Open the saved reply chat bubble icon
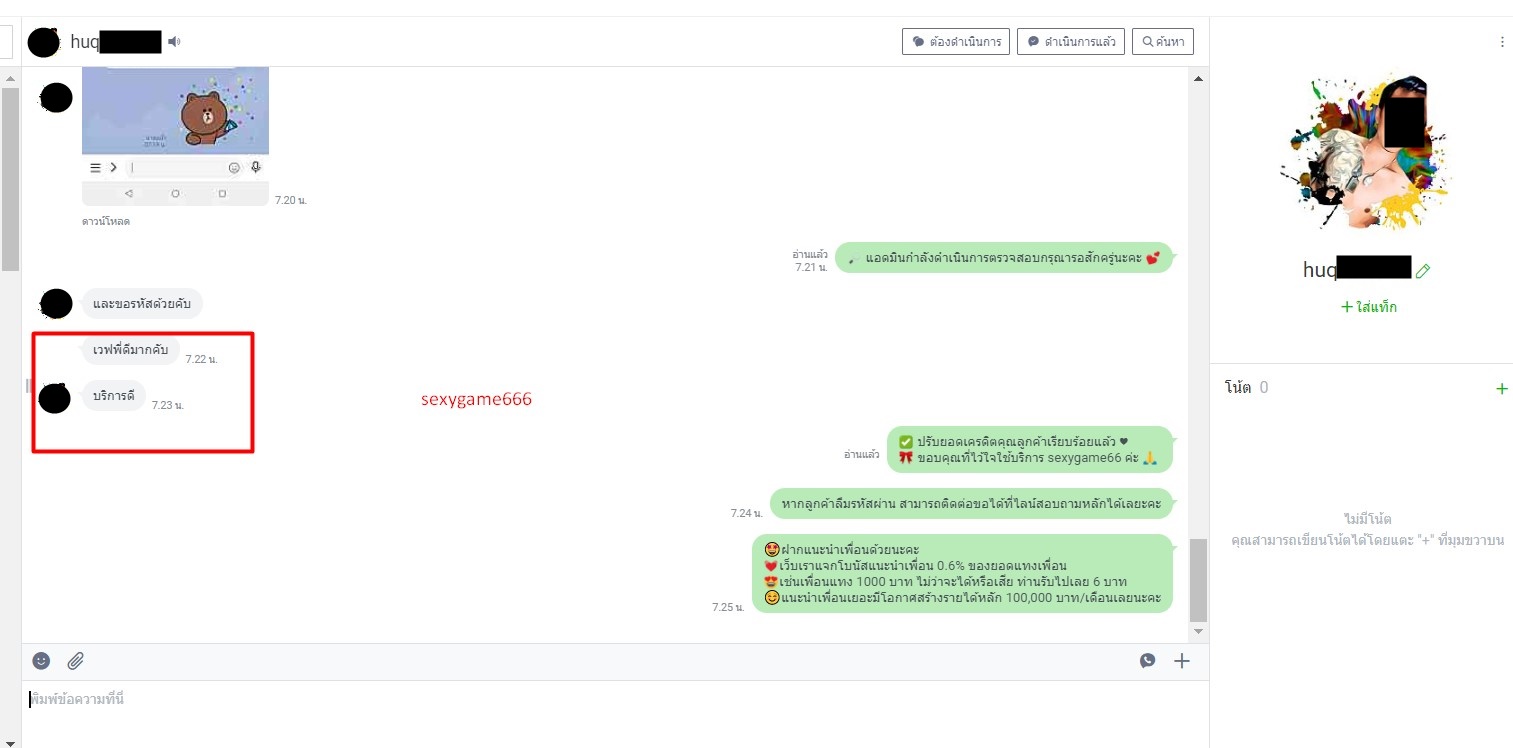Viewport: 1513px width, 748px height. click(1147, 661)
